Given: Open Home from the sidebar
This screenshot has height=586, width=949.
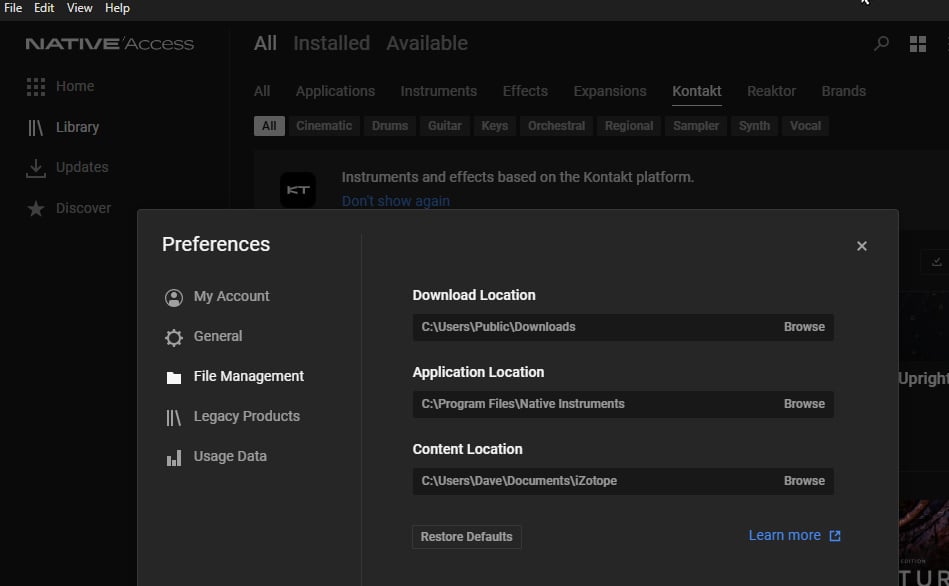Looking at the screenshot, I should point(74,86).
